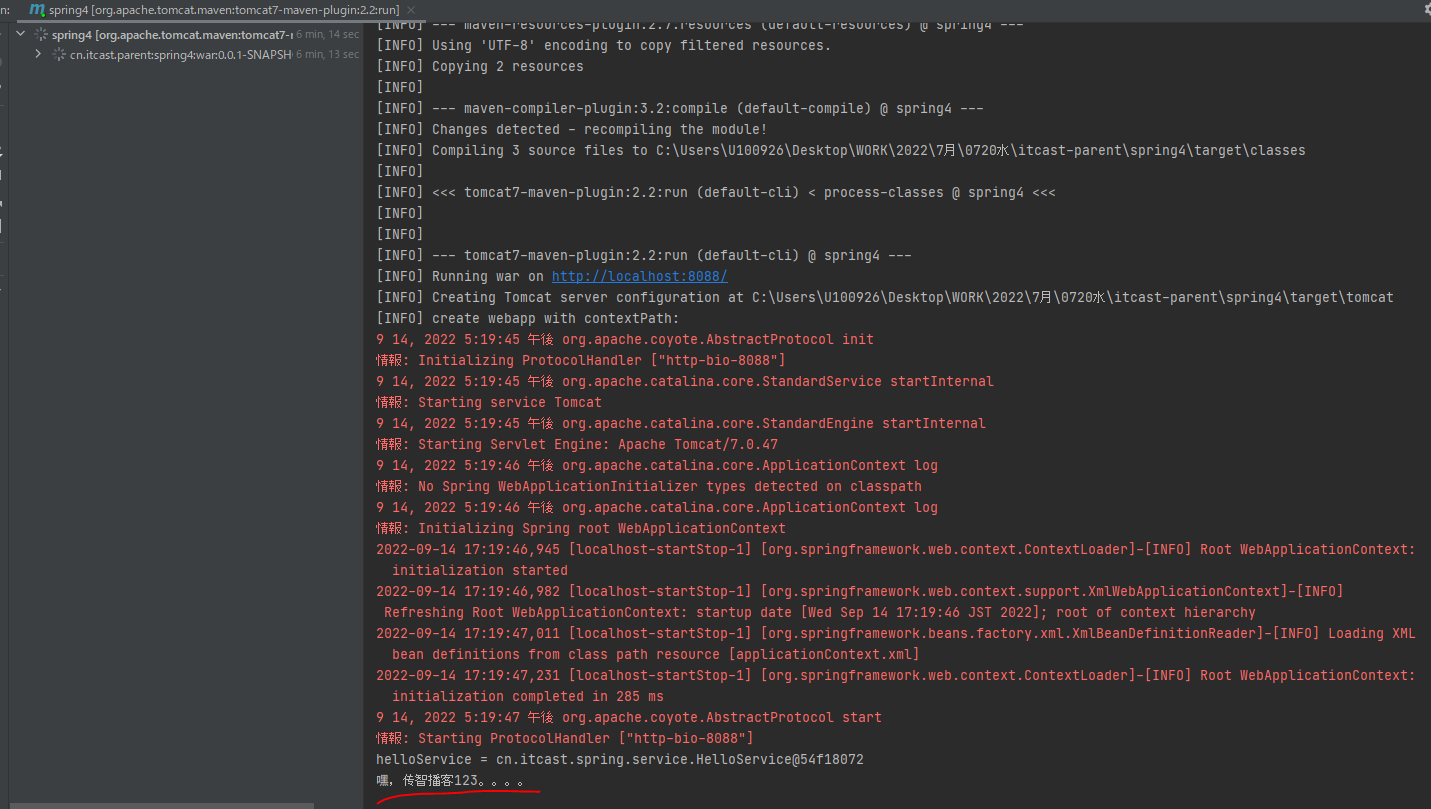This screenshot has width=1431, height=809.
Task: Click the 'Starting Servlet Engine: Apache Tomcat/7.0.47' line
Action: [576, 444]
